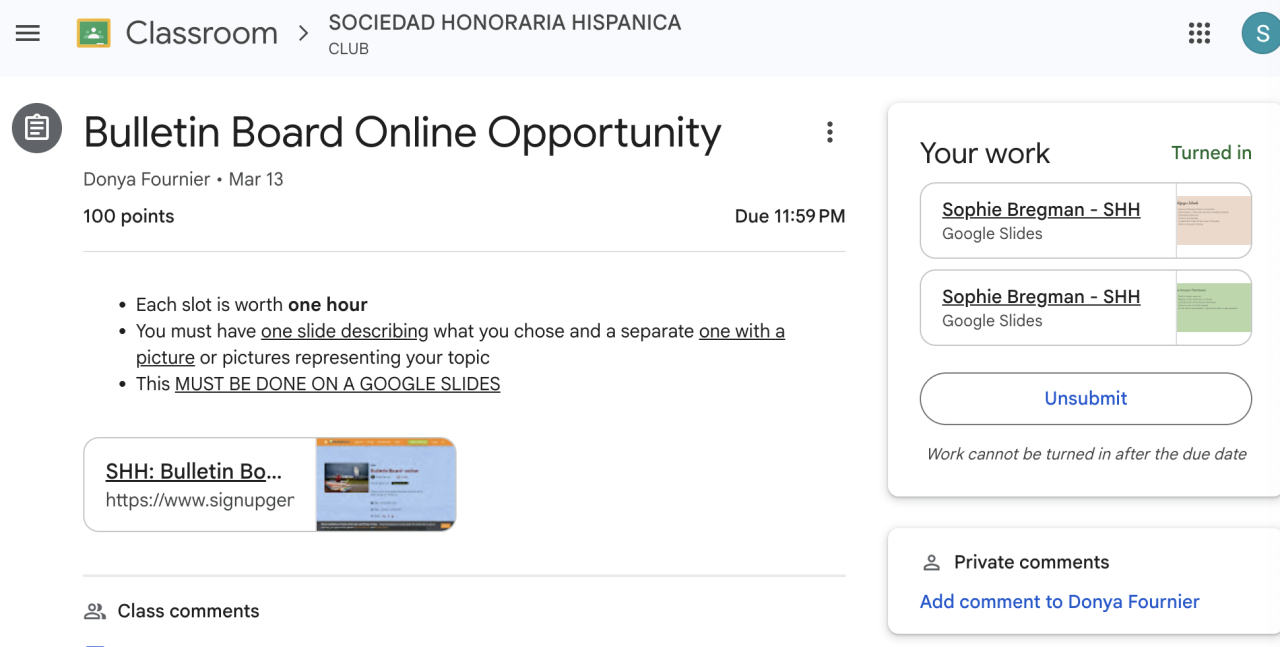Open the first Sophie Bregman - SHH slides
The width and height of the screenshot is (1280, 647).
click(1040, 210)
